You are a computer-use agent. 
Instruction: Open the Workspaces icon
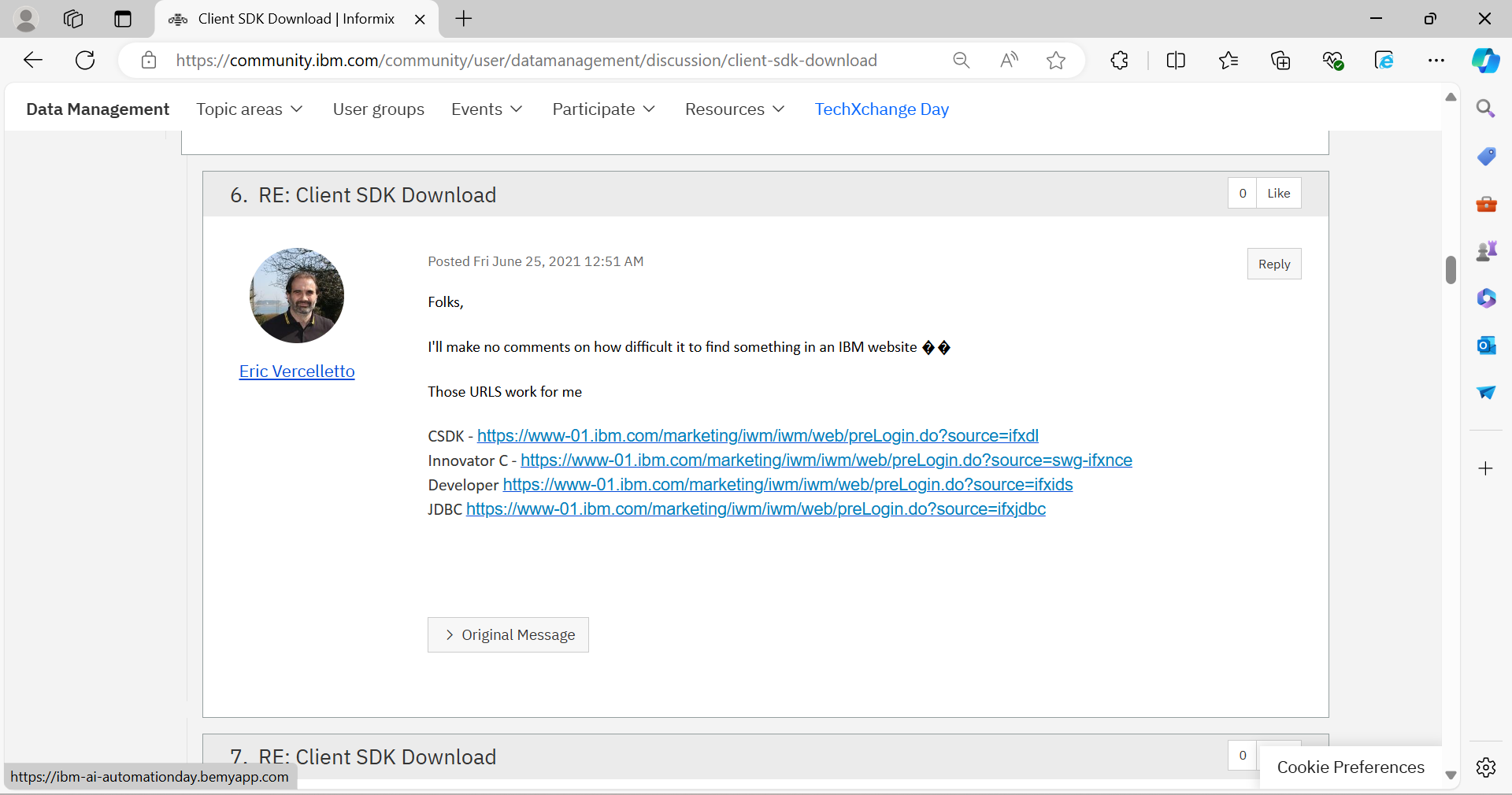coord(73,19)
